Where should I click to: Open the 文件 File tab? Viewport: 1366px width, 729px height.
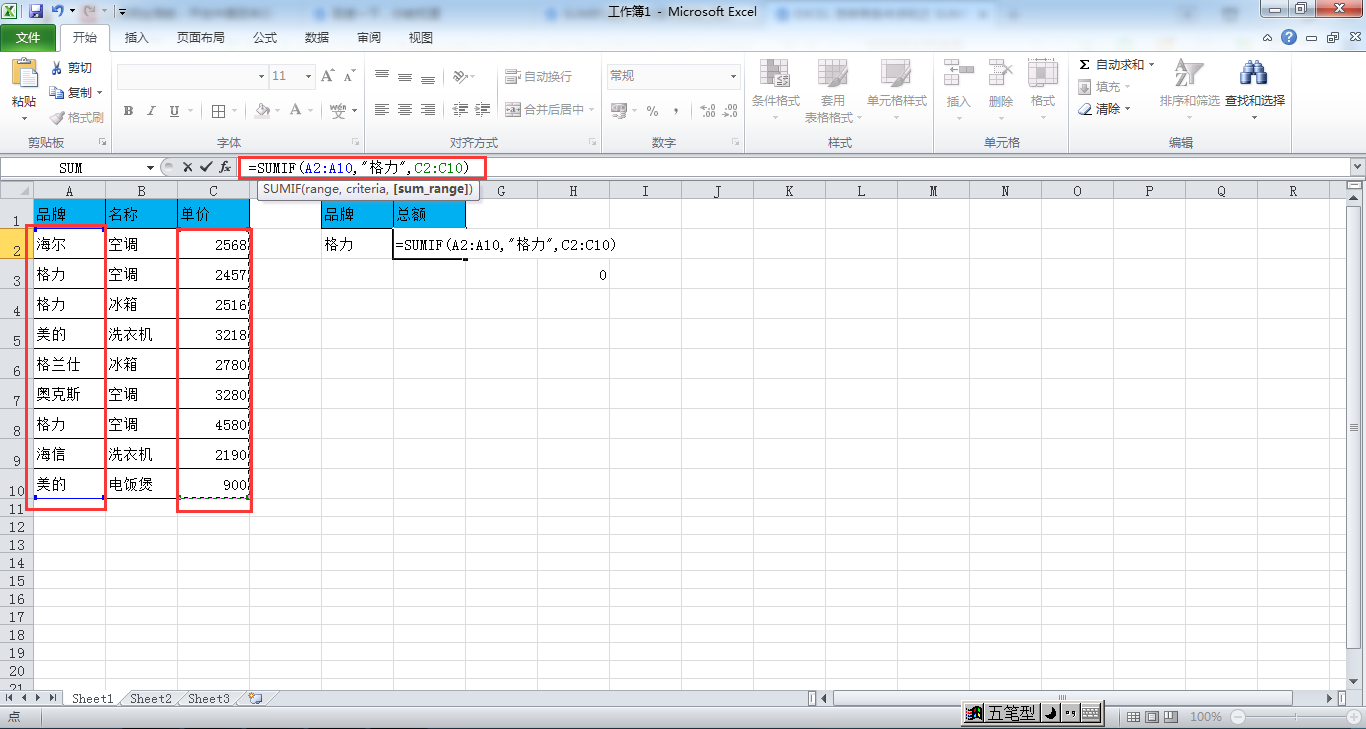(x=28, y=38)
